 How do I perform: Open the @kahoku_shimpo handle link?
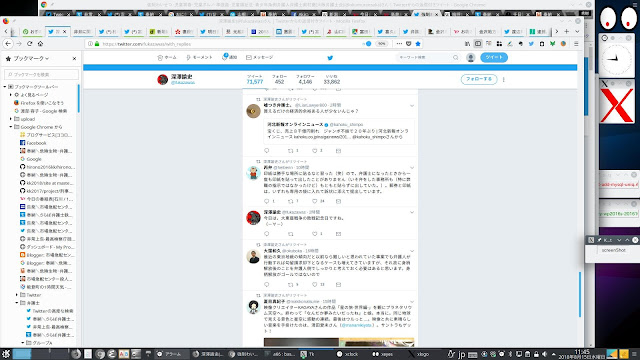pos(347,124)
